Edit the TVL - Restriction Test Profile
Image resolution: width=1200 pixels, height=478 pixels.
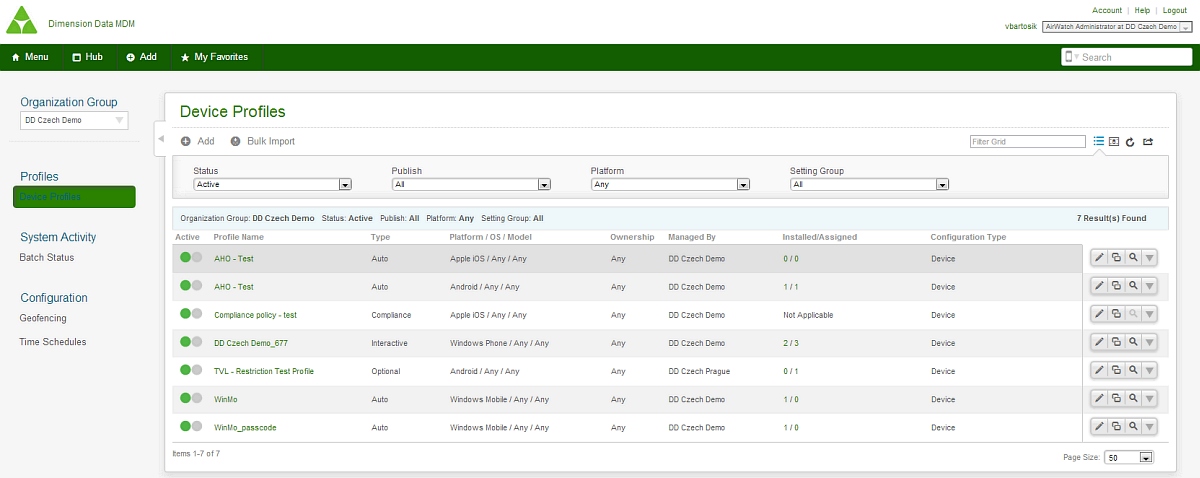pyautogui.click(x=1099, y=370)
